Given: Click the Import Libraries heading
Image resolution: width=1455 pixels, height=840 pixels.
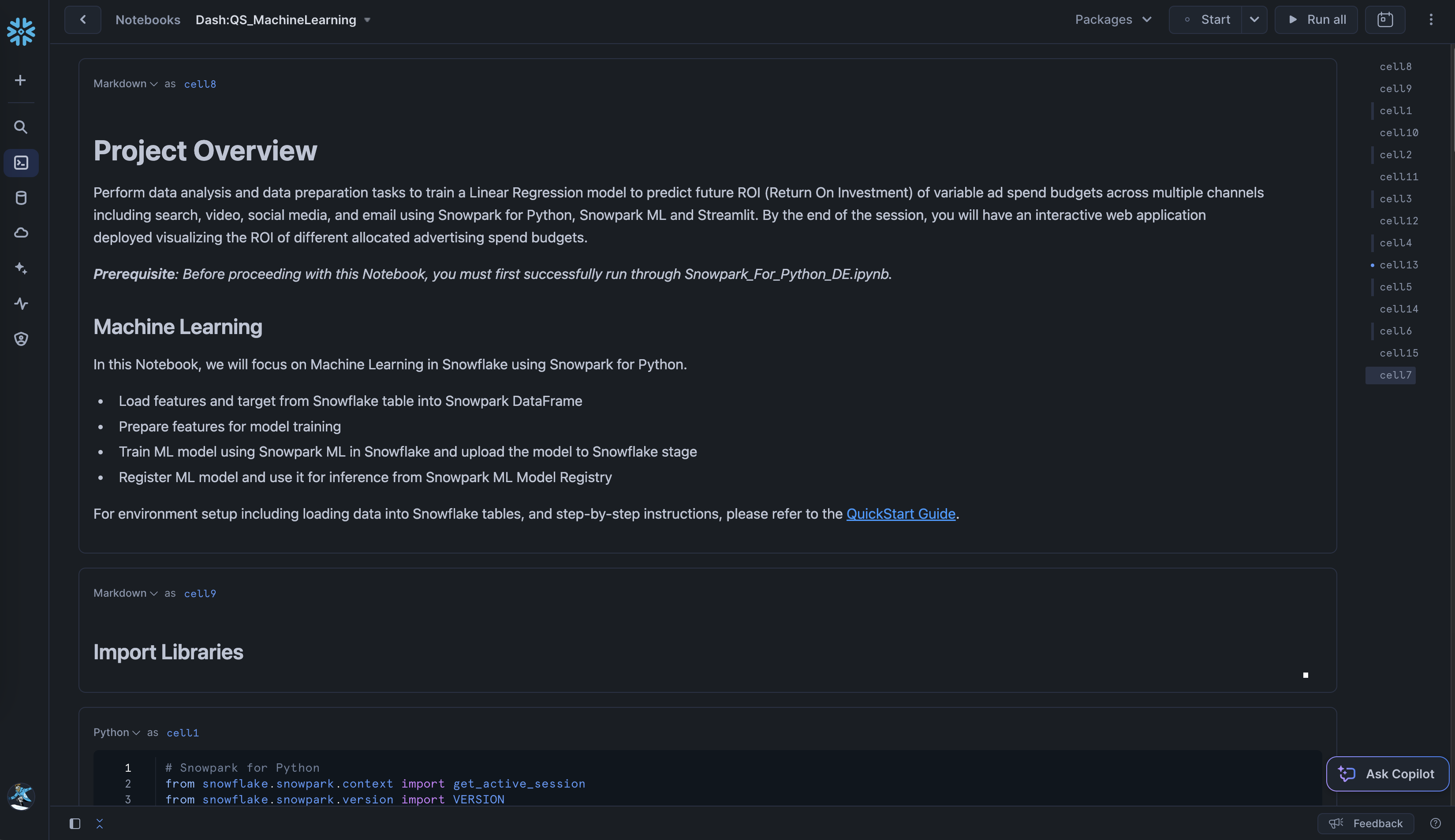Looking at the screenshot, I should pyautogui.click(x=168, y=652).
